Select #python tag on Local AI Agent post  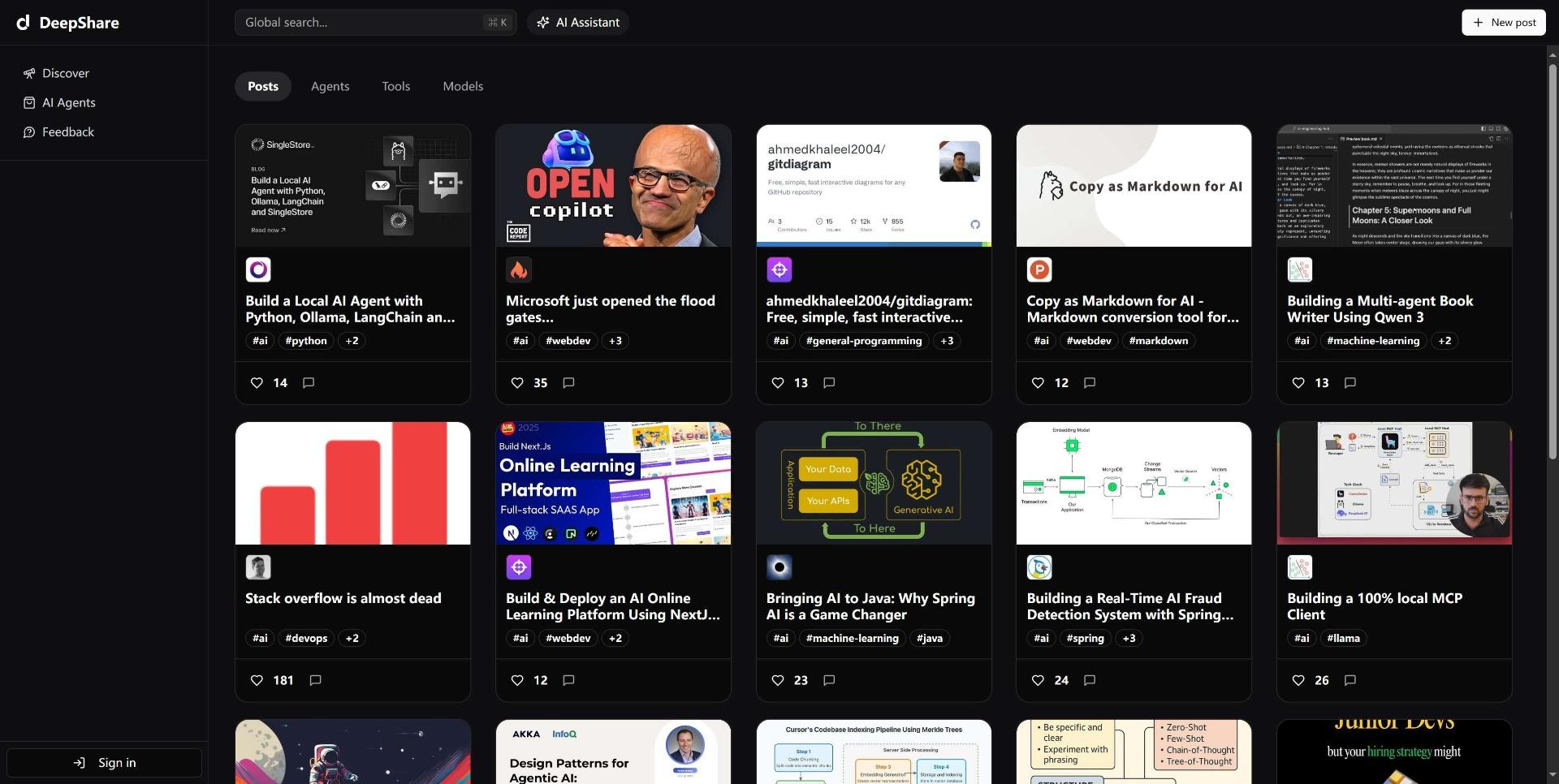point(306,341)
